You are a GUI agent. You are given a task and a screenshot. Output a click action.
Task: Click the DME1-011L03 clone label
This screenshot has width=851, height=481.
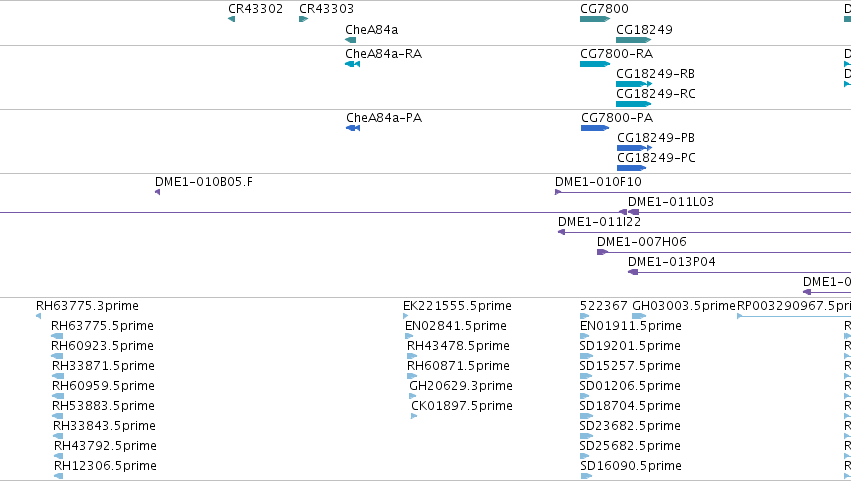[x=671, y=202]
